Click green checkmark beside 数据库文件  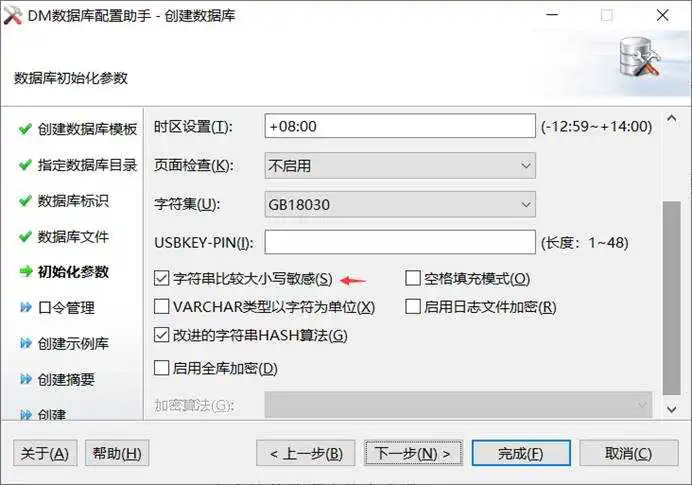click(x=25, y=237)
